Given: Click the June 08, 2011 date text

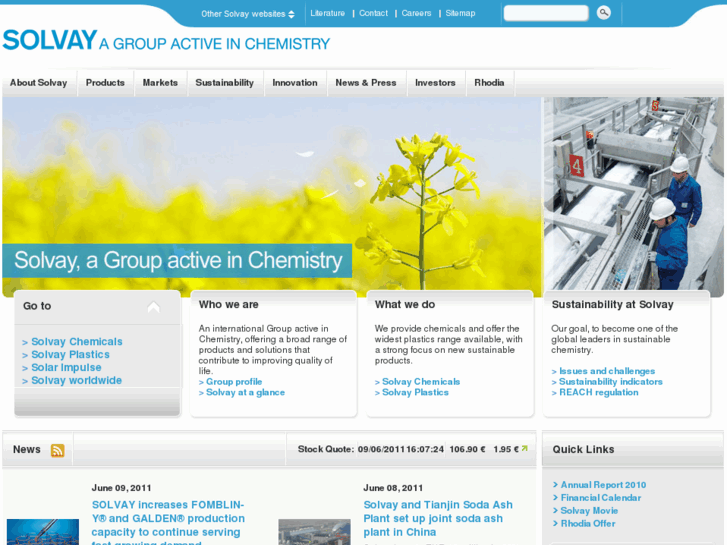Looking at the screenshot, I should [393, 488].
